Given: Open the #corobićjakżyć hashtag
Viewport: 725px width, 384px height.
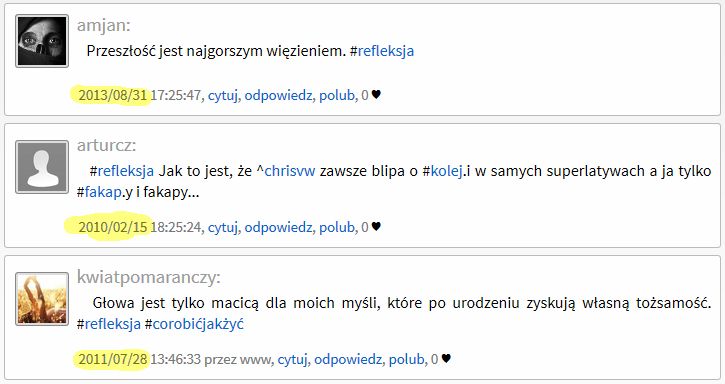Looking at the screenshot, I should coord(194,324).
